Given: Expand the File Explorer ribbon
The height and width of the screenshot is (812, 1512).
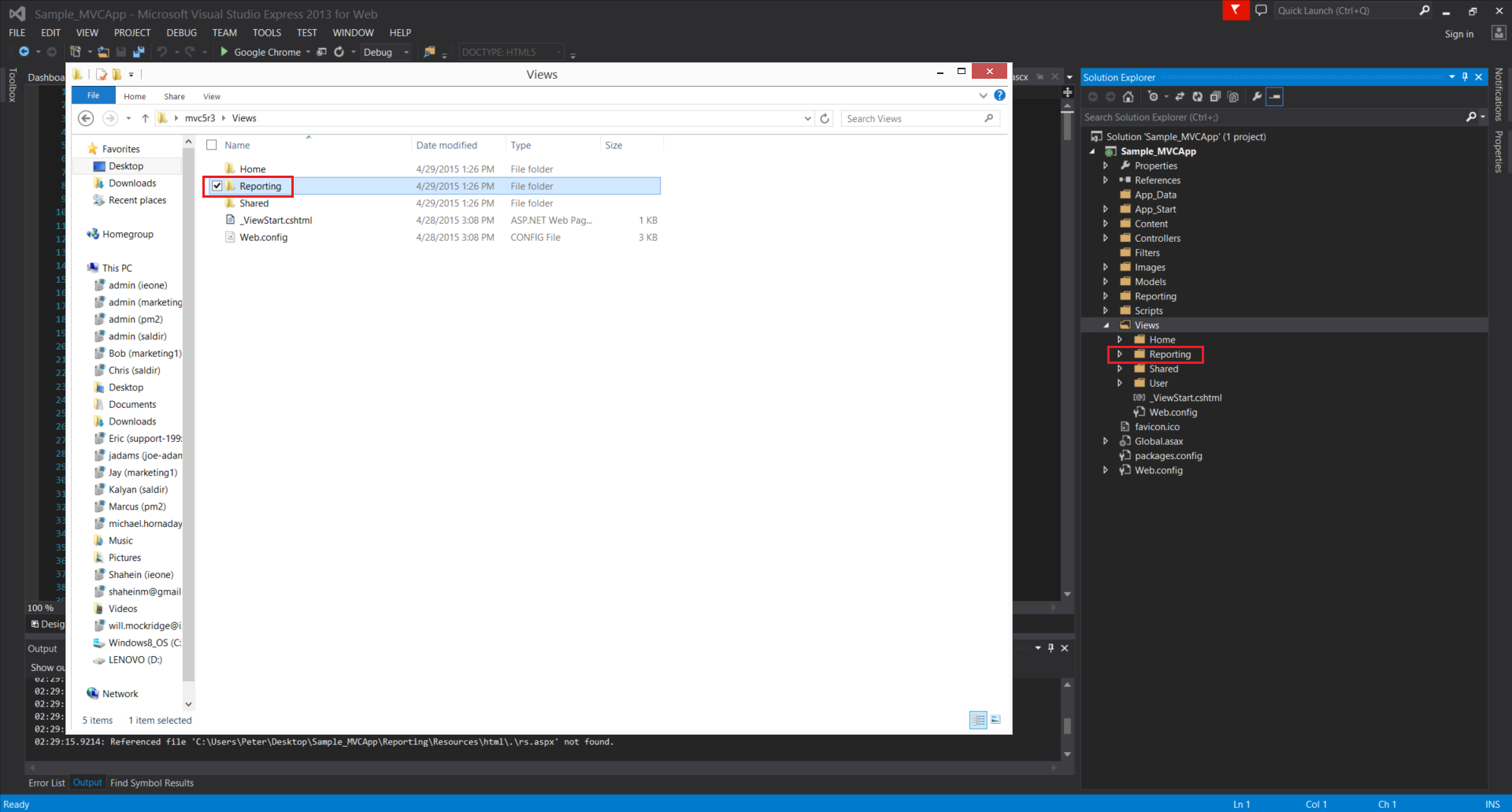Looking at the screenshot, I should [983, 95].
